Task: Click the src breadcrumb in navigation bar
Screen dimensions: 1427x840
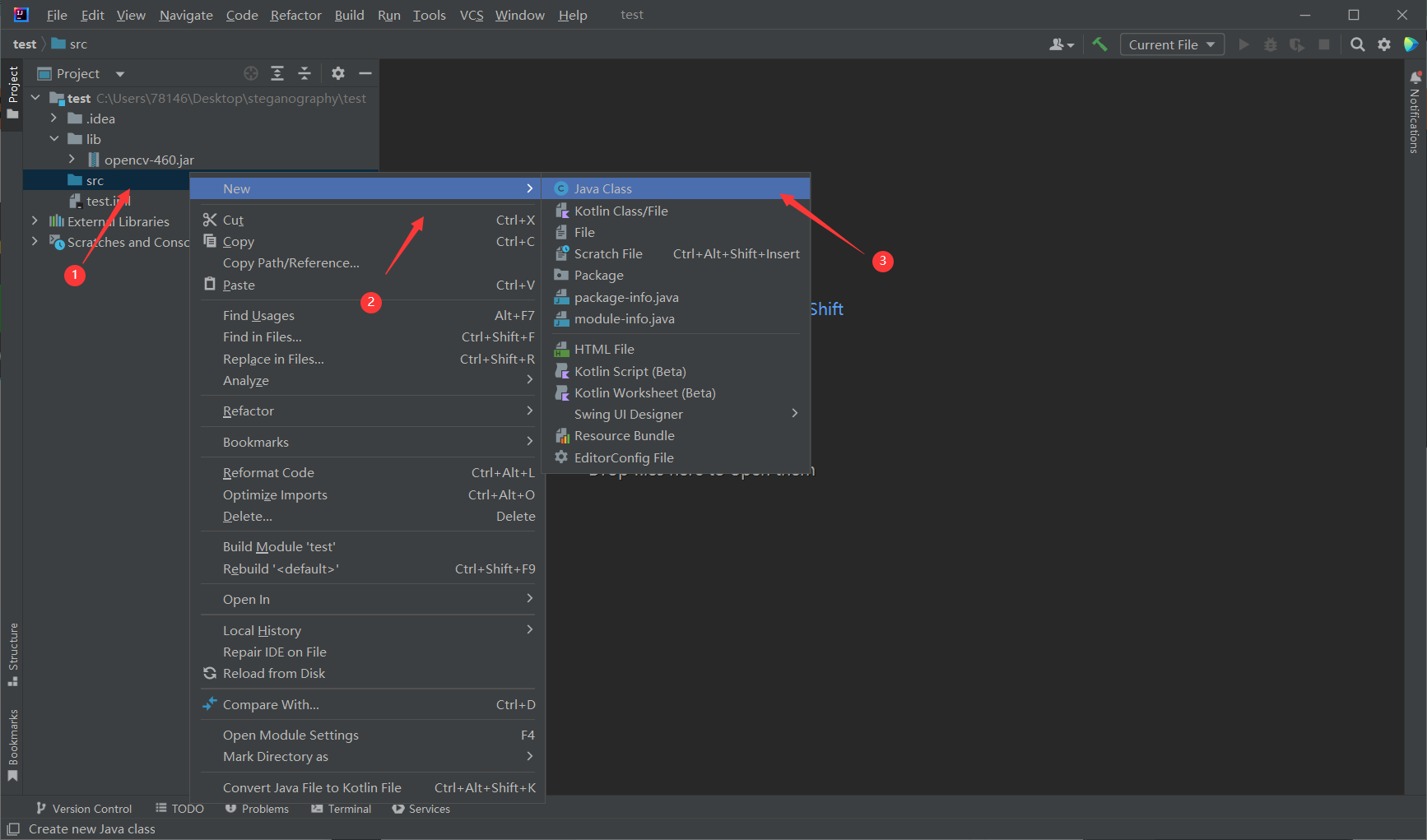Action: 69,44
